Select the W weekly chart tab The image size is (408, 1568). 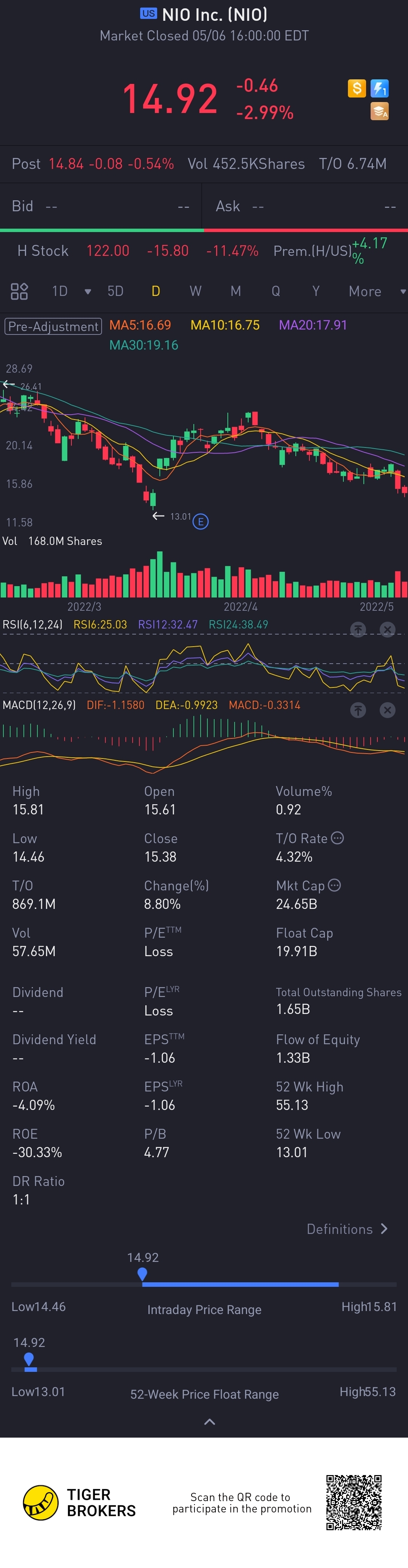pyautogui.click(x=195, y=291)
